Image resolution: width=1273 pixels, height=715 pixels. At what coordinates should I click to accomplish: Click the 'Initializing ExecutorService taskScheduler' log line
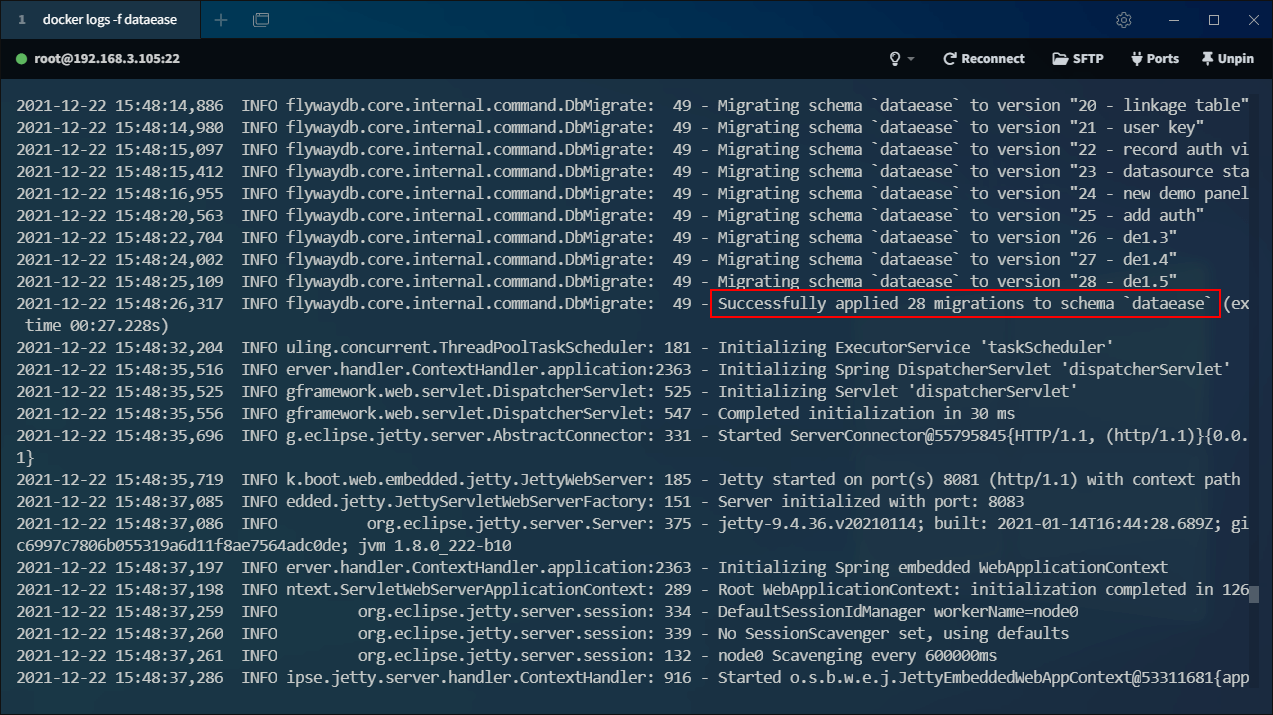pyautogui.click(x=915, y=348)
